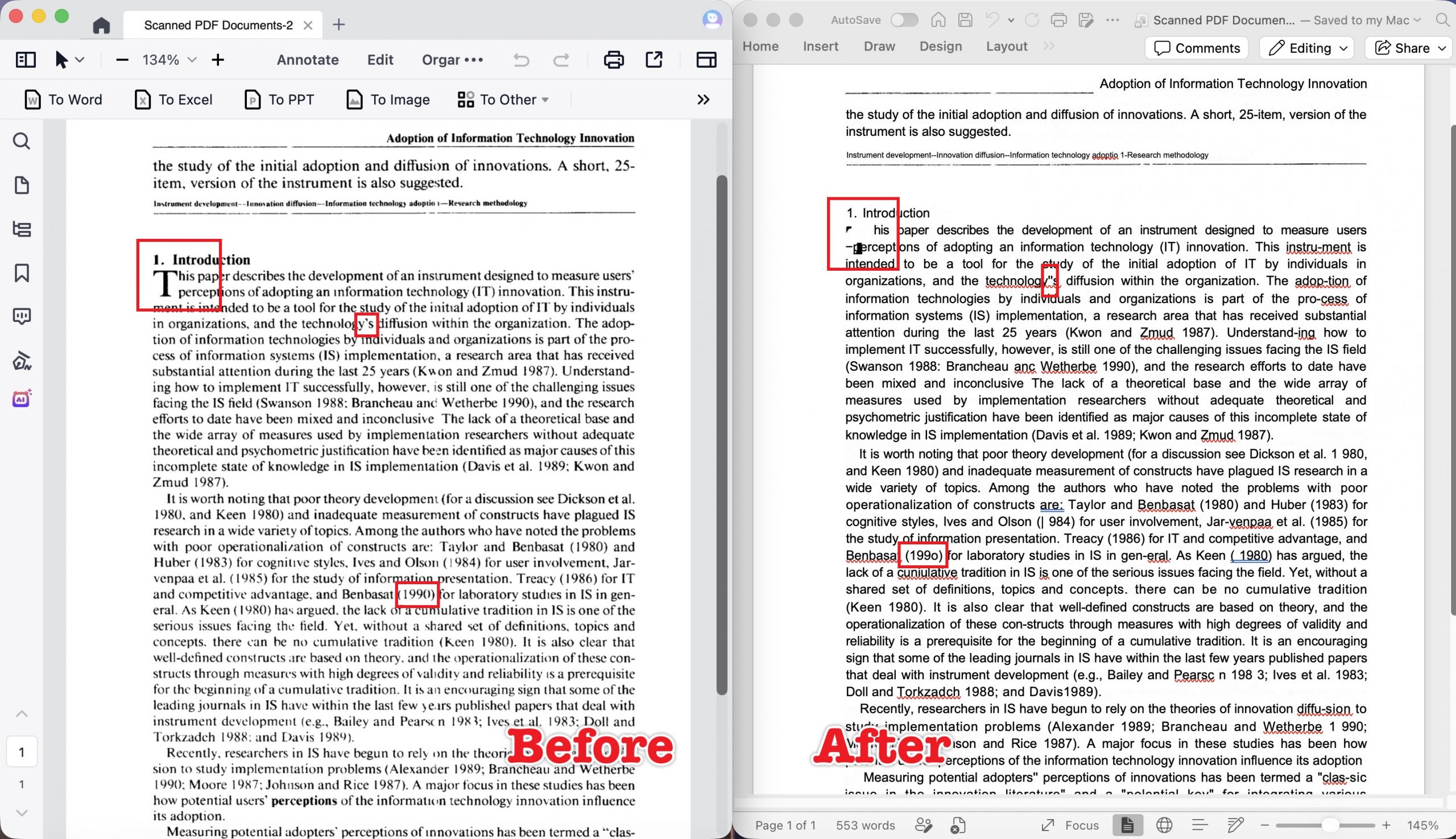The height and width of the screenshot is (839, 1456).
Task: Go to next page with down chevron
Action: (x=22, y=813)
